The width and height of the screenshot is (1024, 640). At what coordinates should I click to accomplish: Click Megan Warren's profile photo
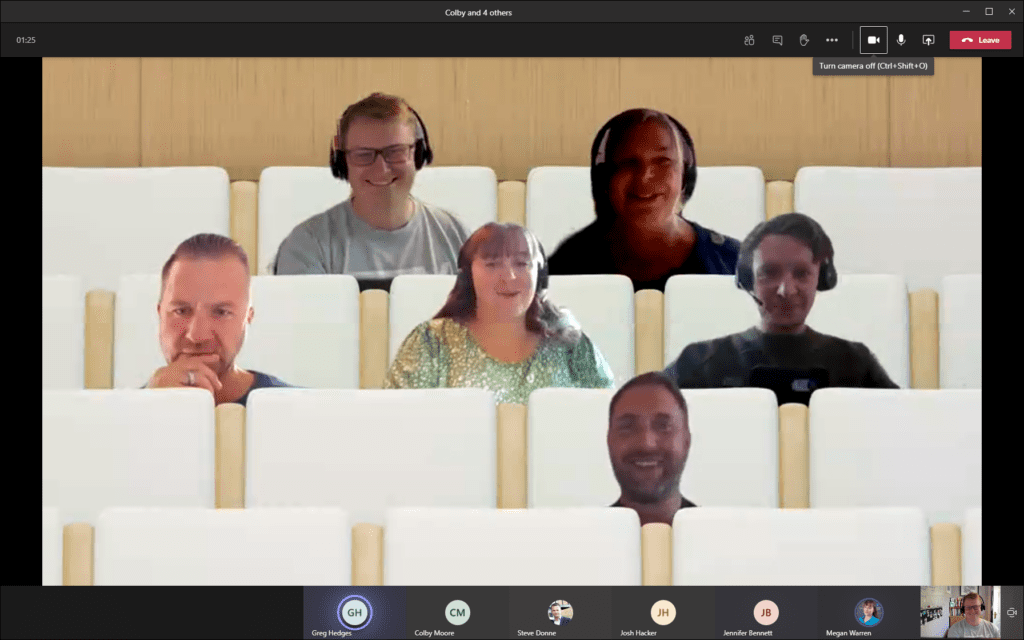[869, 612]
